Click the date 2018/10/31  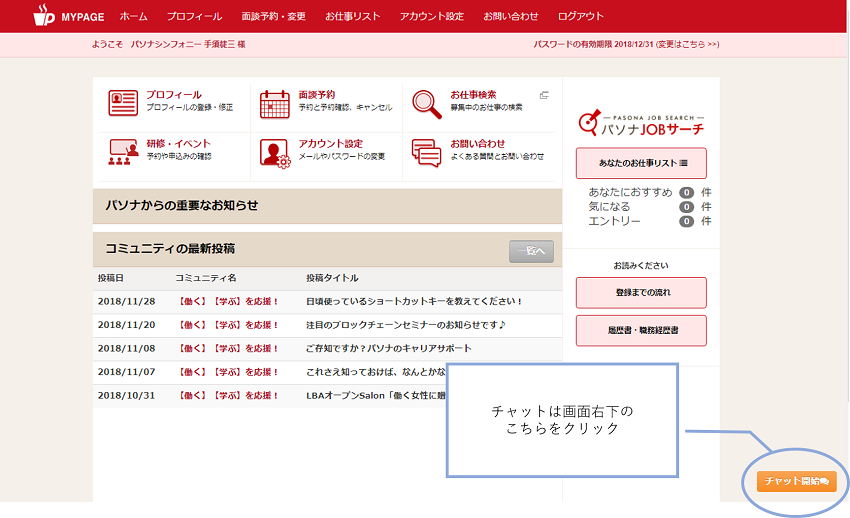(x=126, y=396)
